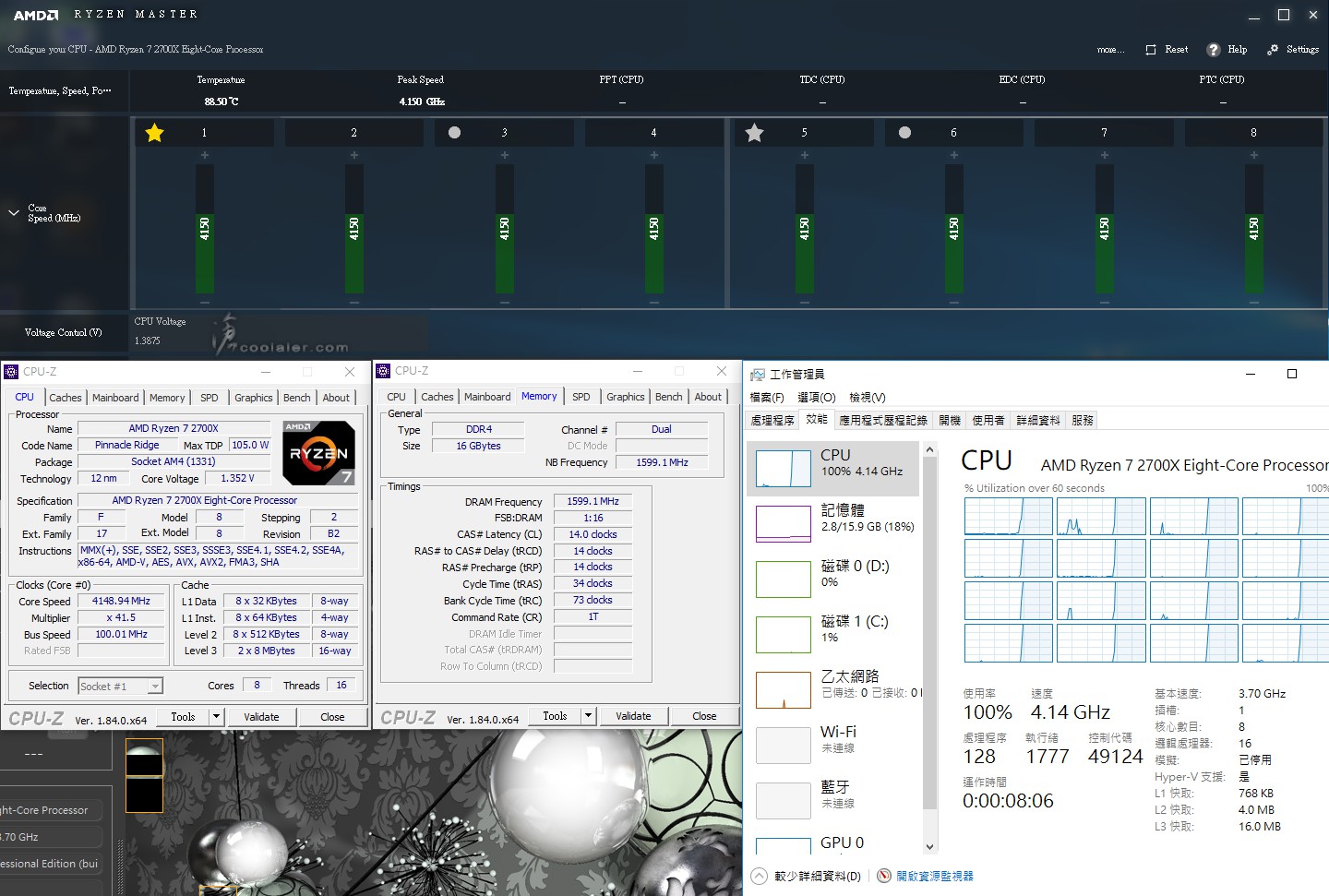This screenshot has height=896, width=1329.
Task: Click 較少詳細資料 link
Action: 818,876
